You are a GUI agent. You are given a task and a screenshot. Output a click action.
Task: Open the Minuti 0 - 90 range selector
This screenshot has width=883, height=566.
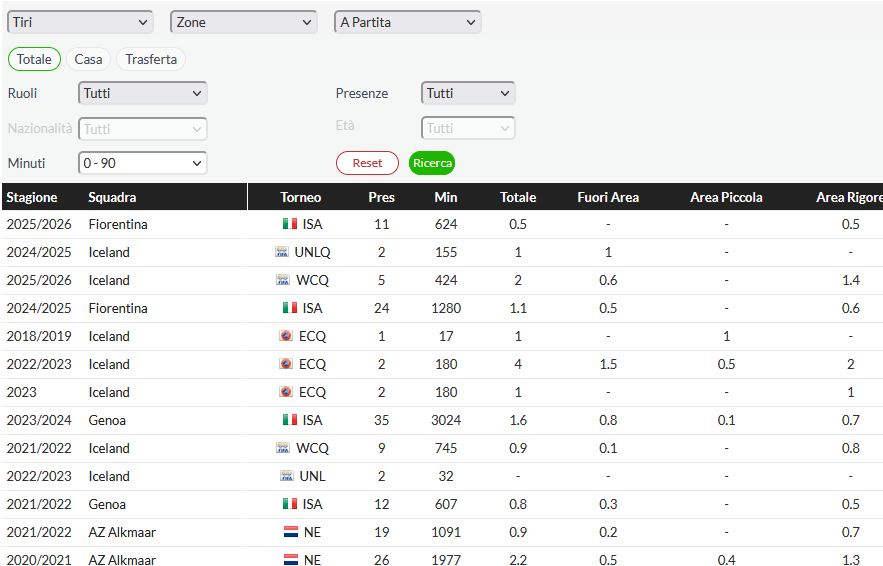point(142,163)
